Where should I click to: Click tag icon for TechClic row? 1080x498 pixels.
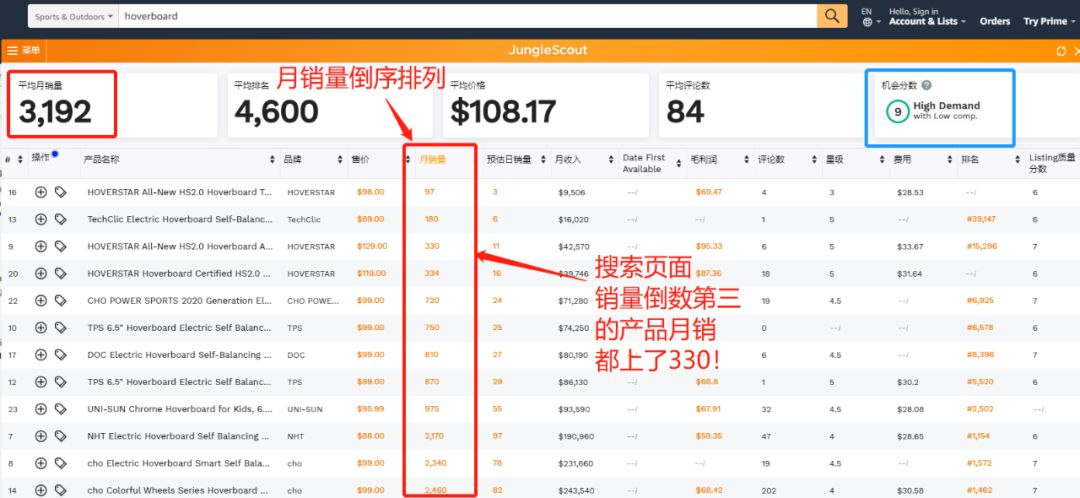coord(61,219)
